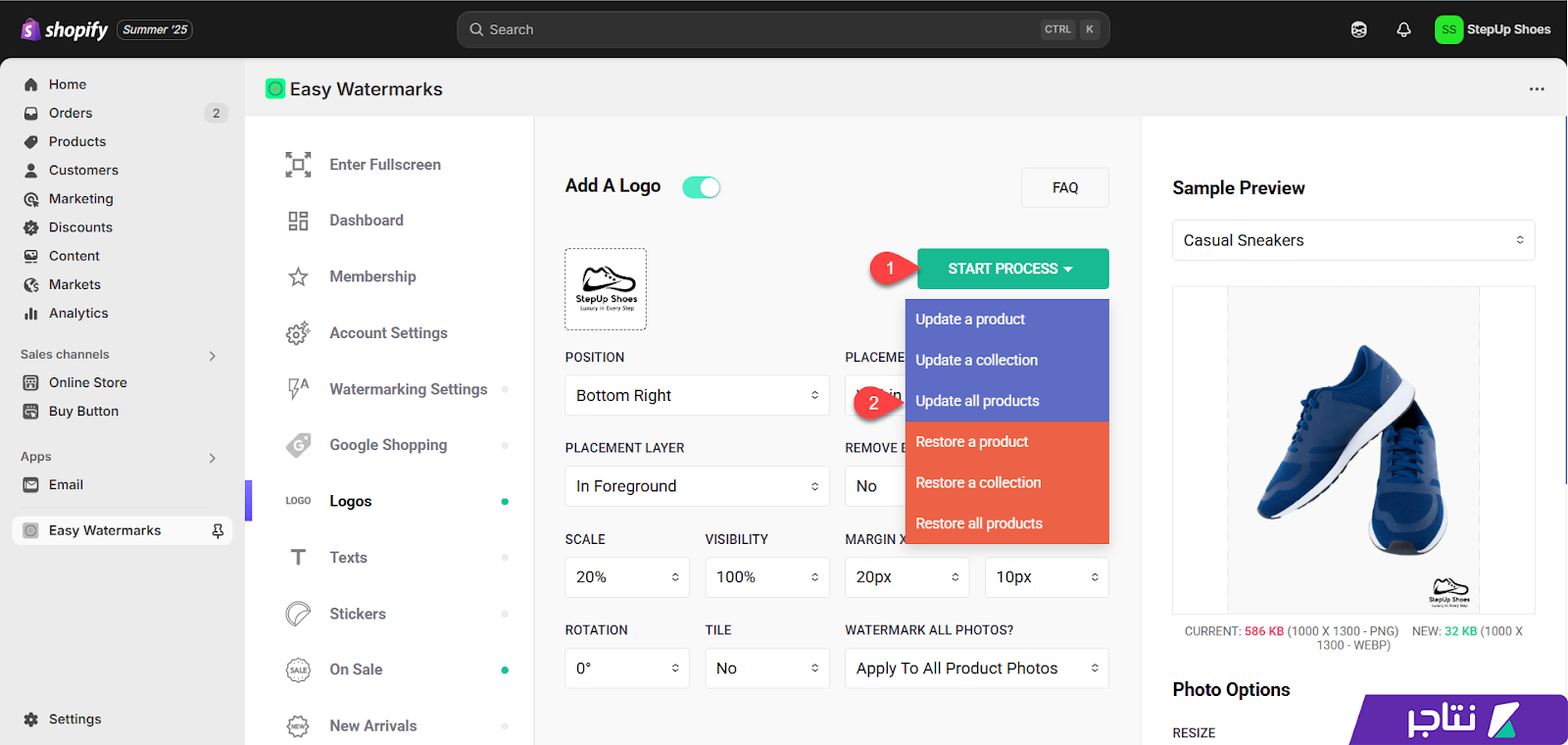Open the Watermark All Photos dropdown
The image size is (1568, 745).
(x=977, y=669)
